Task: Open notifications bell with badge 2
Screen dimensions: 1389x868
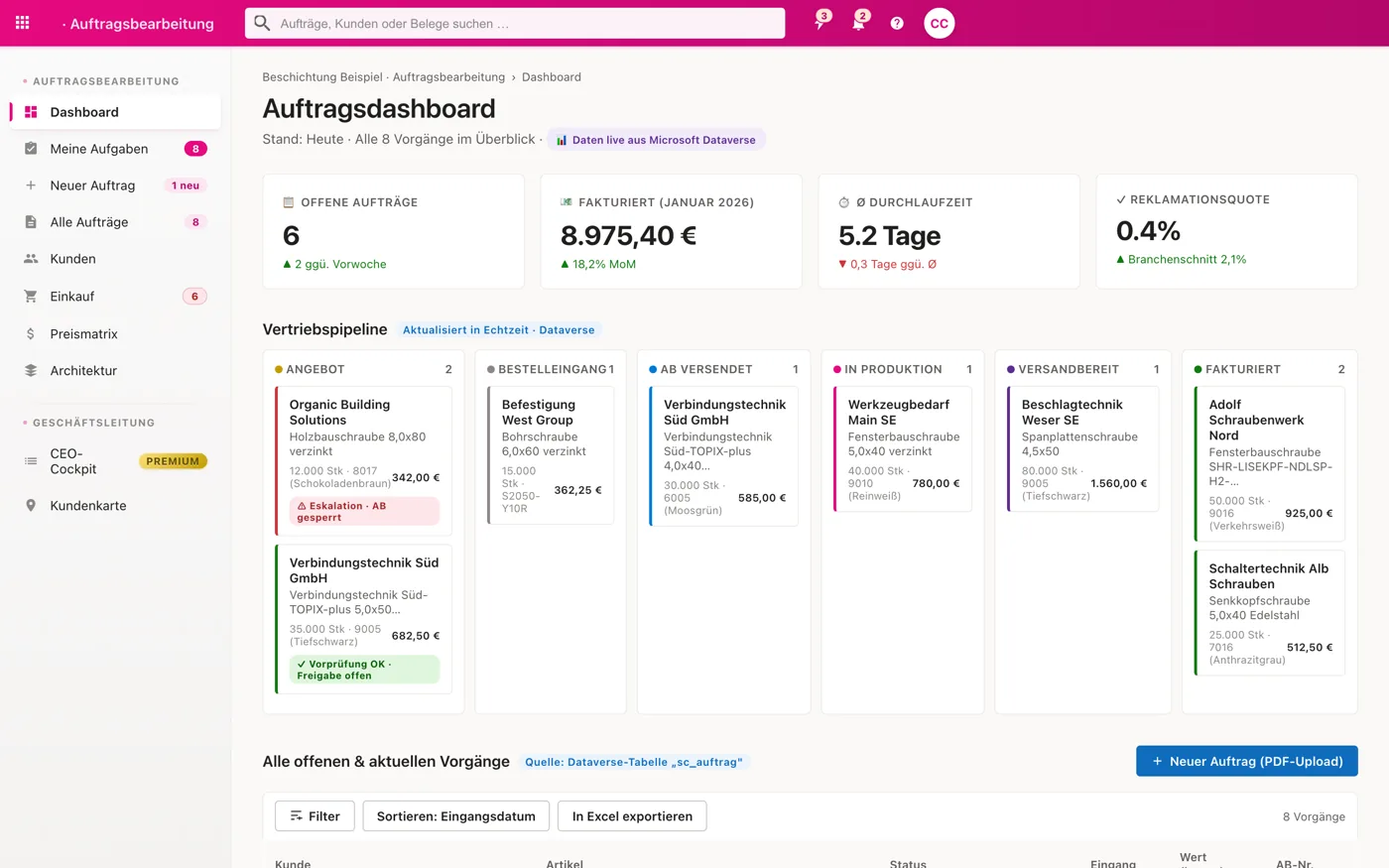Action: click(x=859, y=22)
